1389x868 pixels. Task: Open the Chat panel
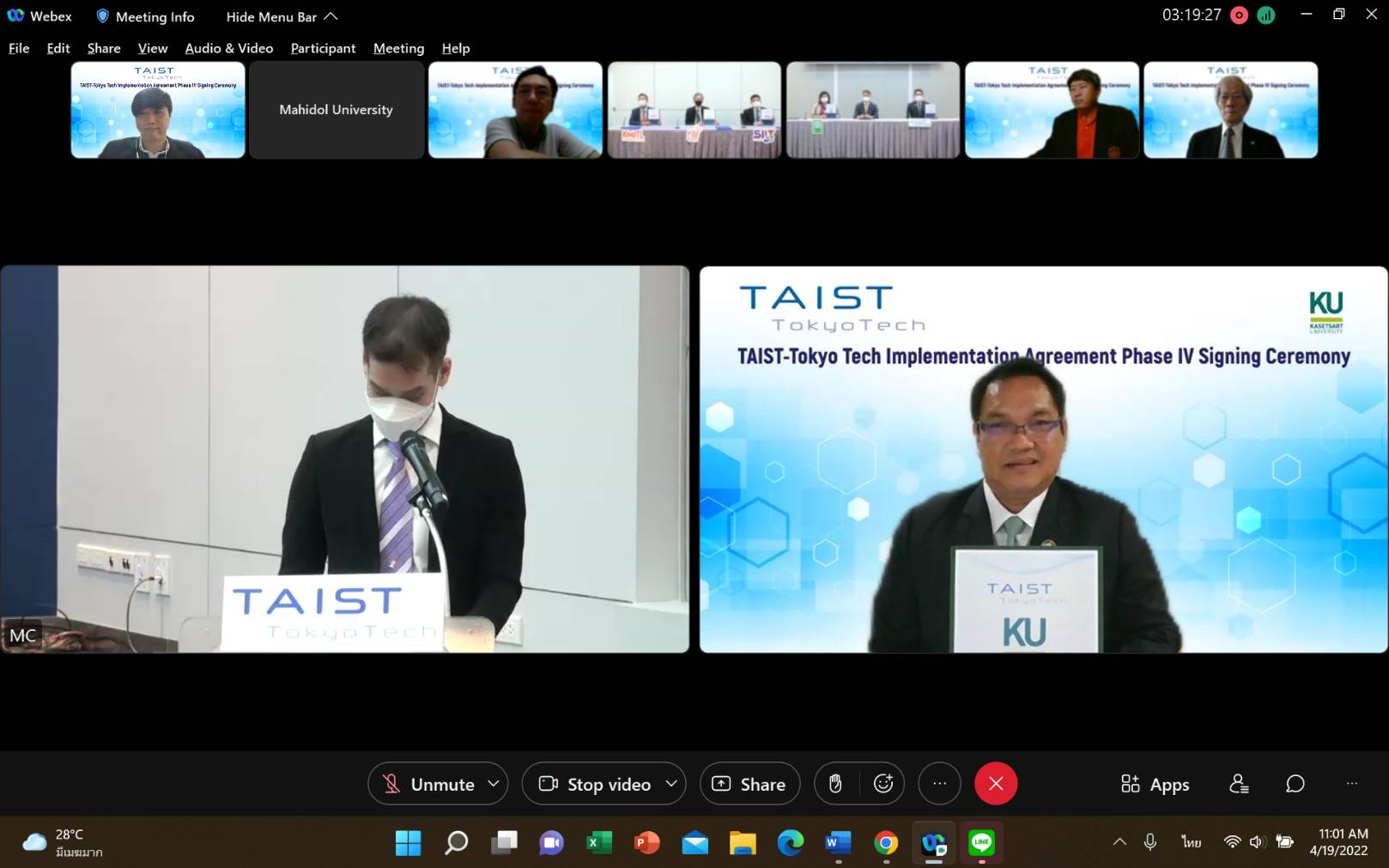pyautogui.click(x=1294, y=783)
